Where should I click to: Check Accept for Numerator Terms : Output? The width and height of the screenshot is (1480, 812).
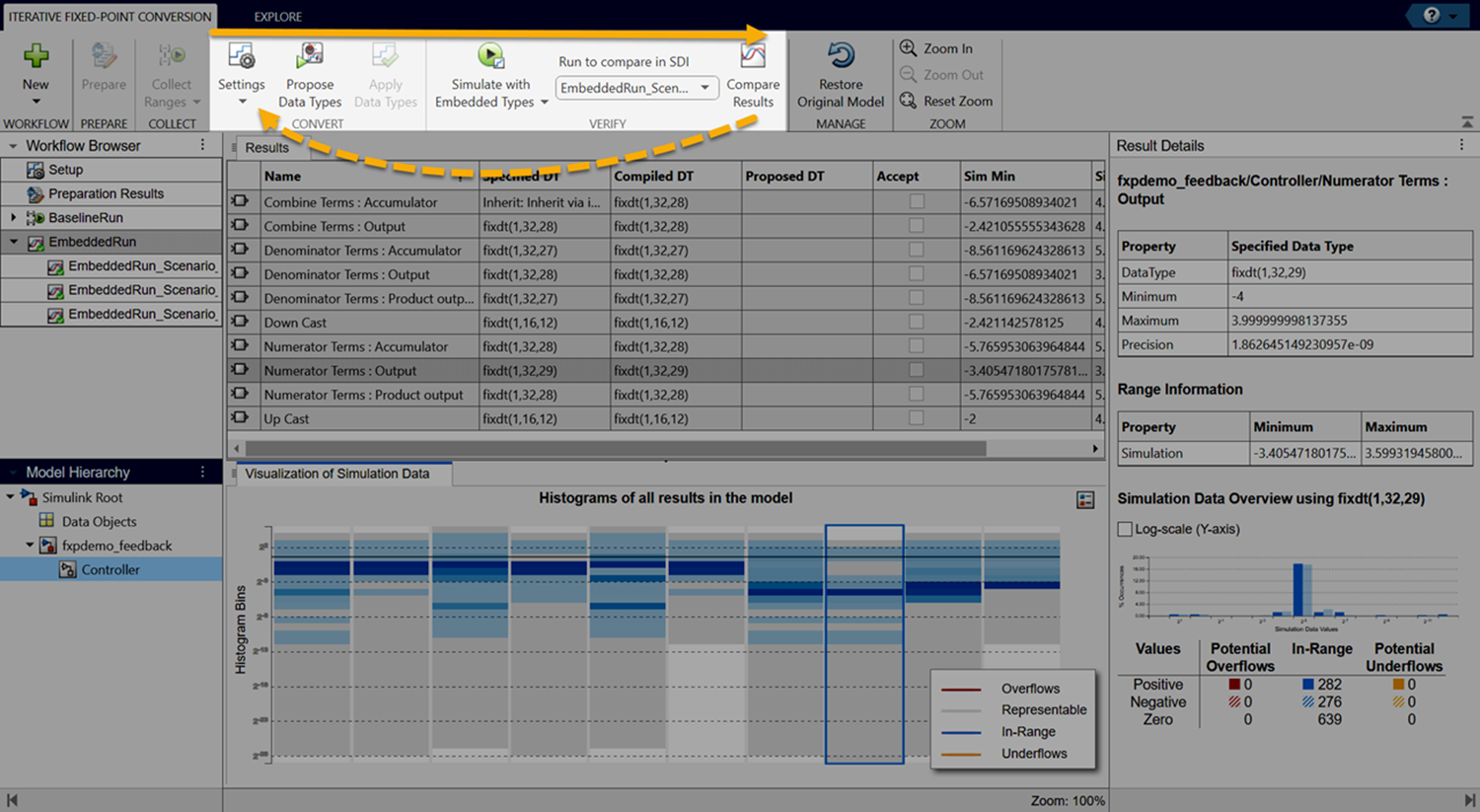[x=917, y=370]
